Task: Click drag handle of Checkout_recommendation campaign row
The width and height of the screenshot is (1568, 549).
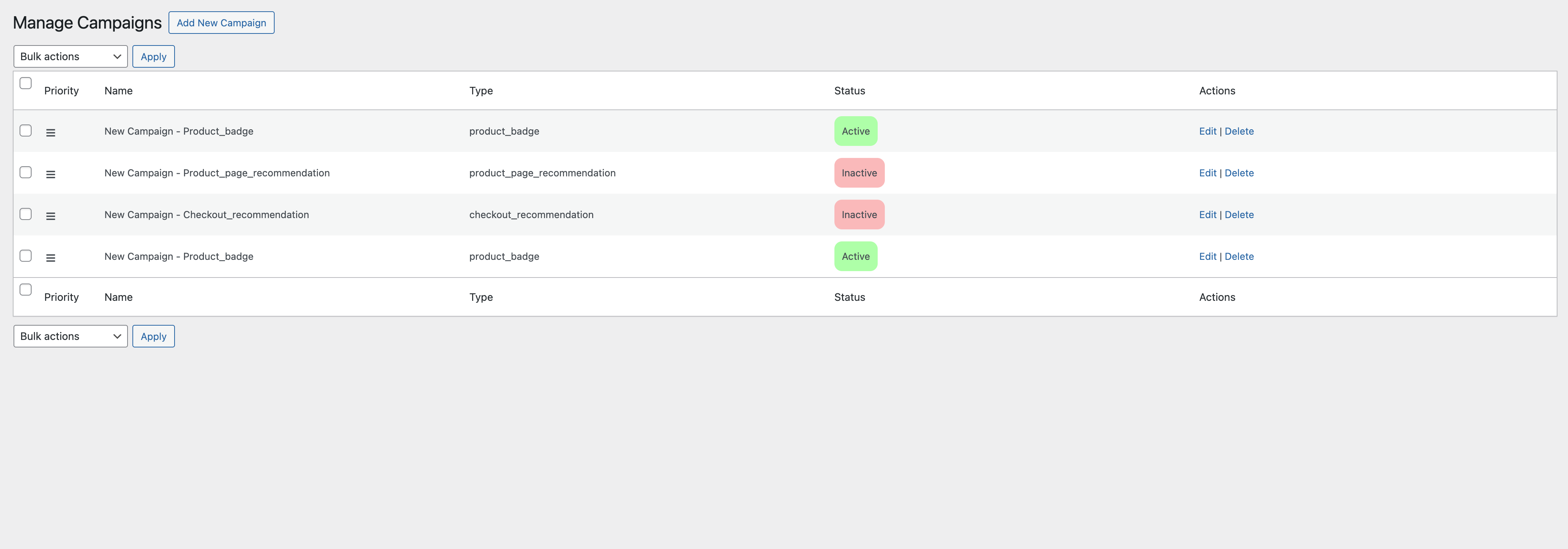Action: [x=50, y=216]
